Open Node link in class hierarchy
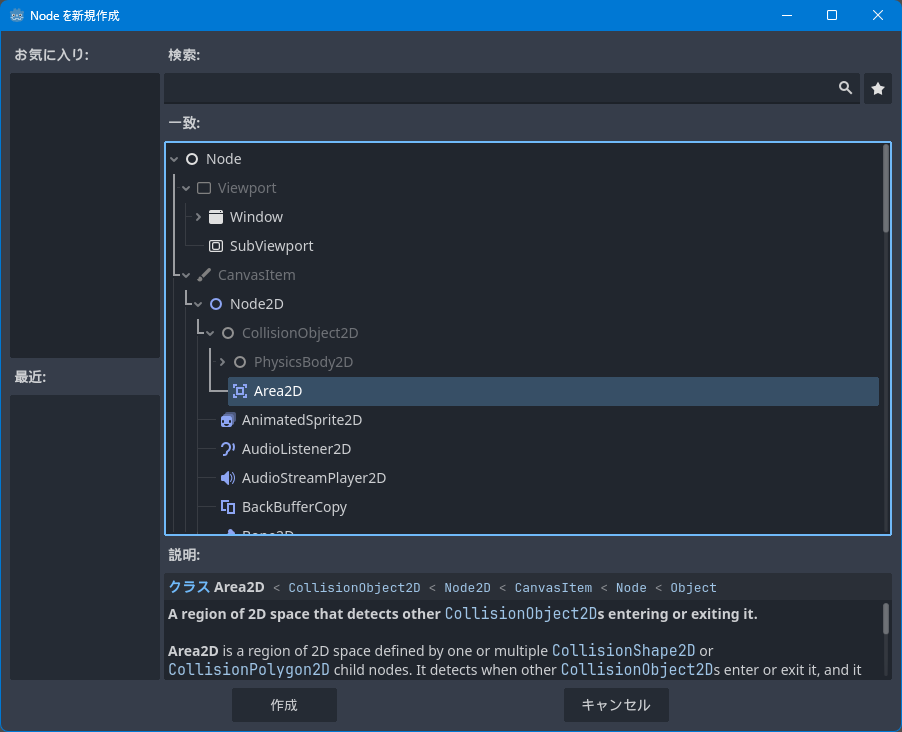 pyautogui.click(x=631, y=588)
